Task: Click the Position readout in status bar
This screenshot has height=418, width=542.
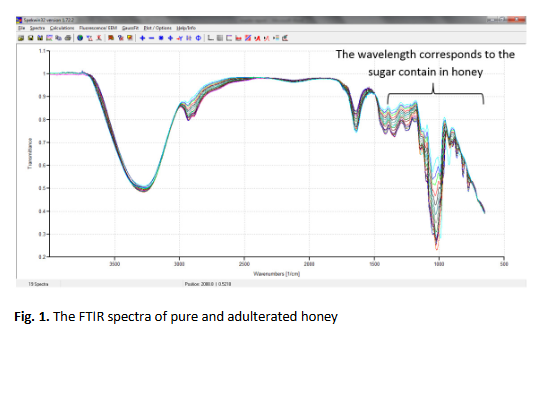Action: (x=208, y=284)
